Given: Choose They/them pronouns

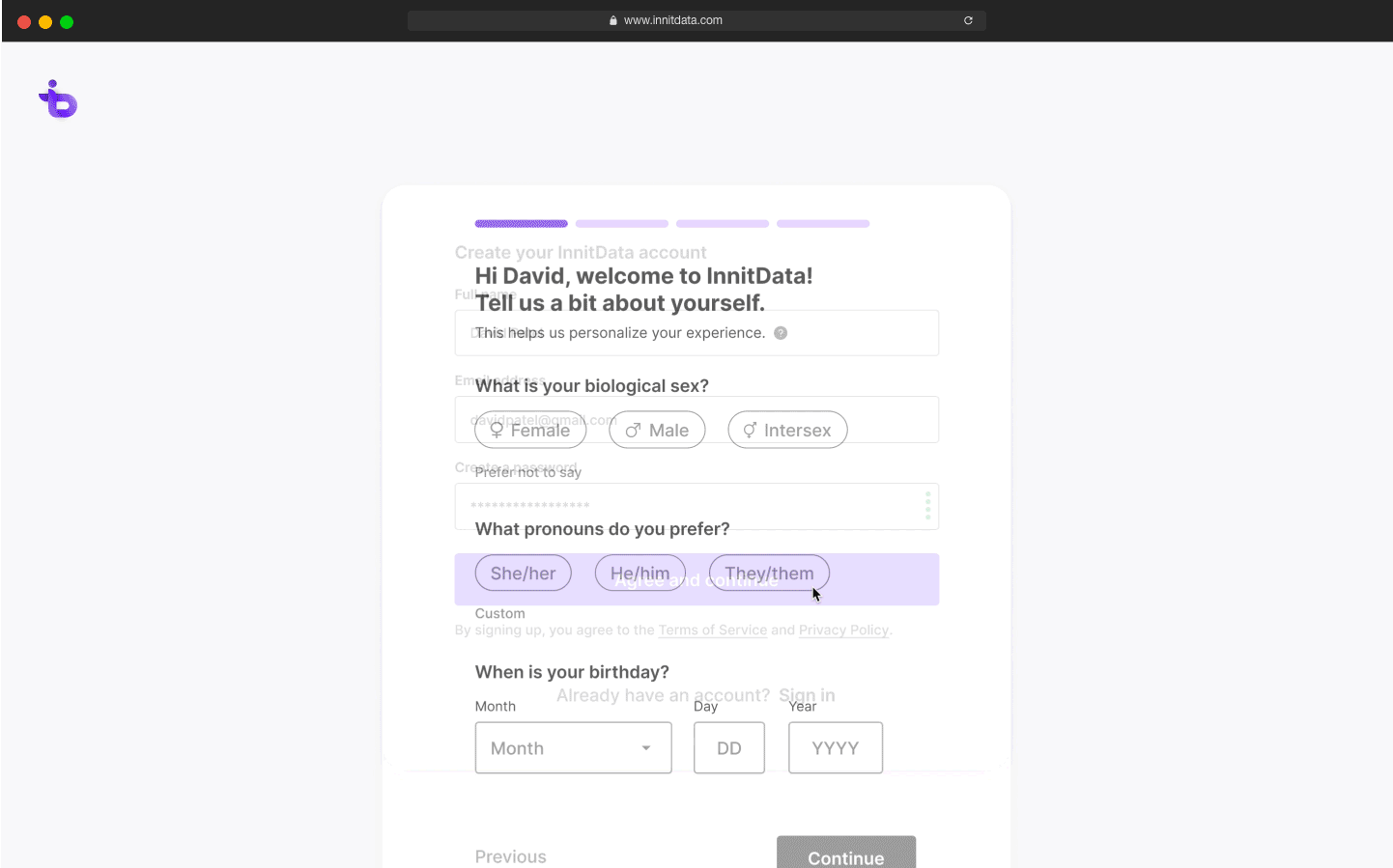Looking at the screenshot, I should point(769,574).
